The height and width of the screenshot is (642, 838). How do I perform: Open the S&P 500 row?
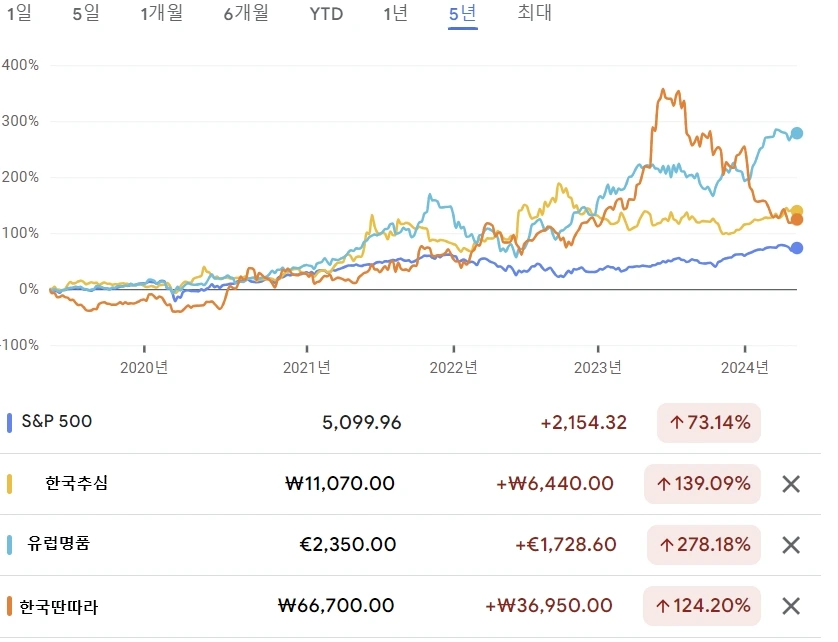click(x=57, y=422)
